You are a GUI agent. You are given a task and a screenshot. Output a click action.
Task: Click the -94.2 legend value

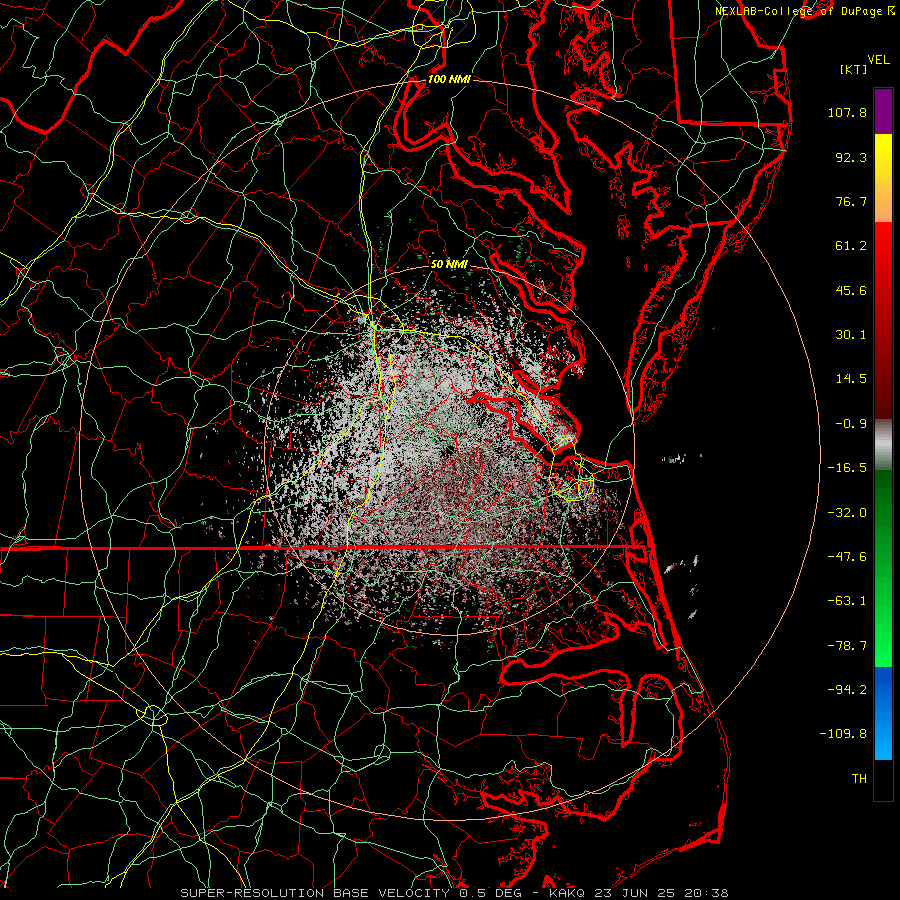[x=847, y=690]
